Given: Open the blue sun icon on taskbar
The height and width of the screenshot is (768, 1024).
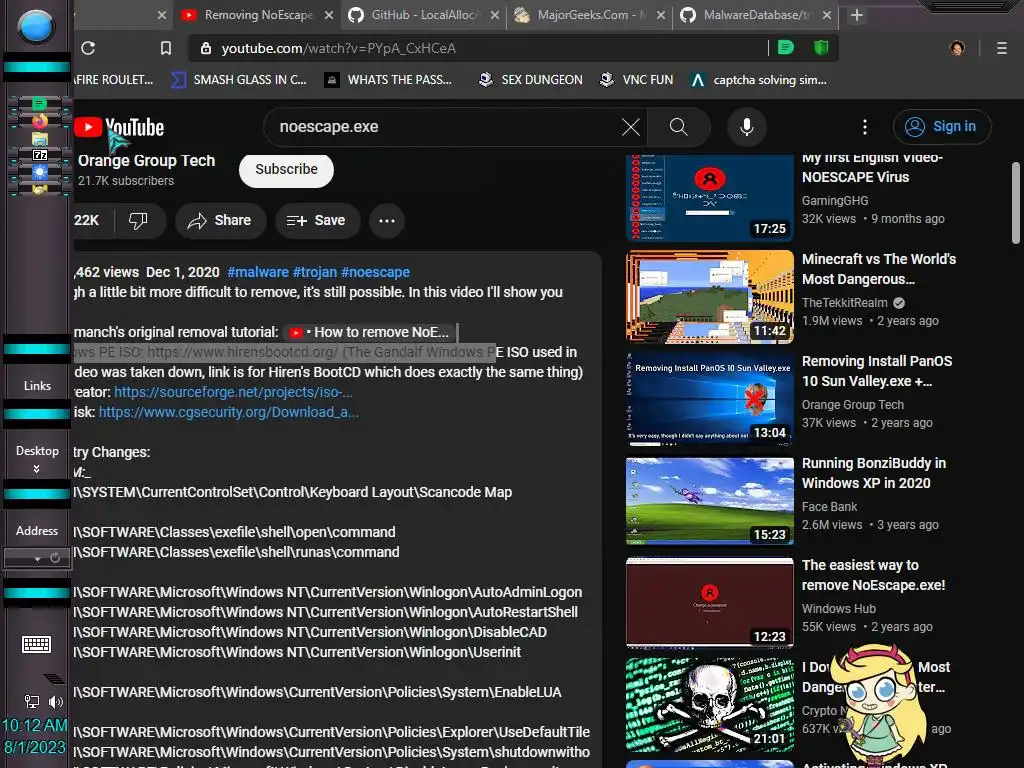Looking at the screenshot, I should pyautogui.click(x=40, y=172).
